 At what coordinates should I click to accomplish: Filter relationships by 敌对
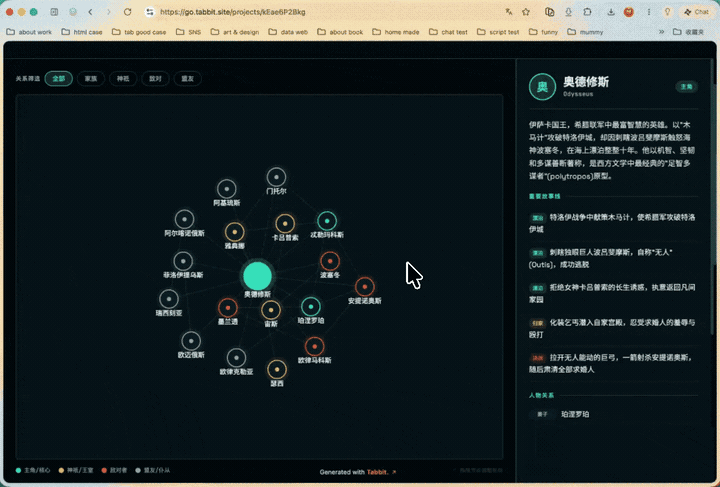tap(155, 78)
